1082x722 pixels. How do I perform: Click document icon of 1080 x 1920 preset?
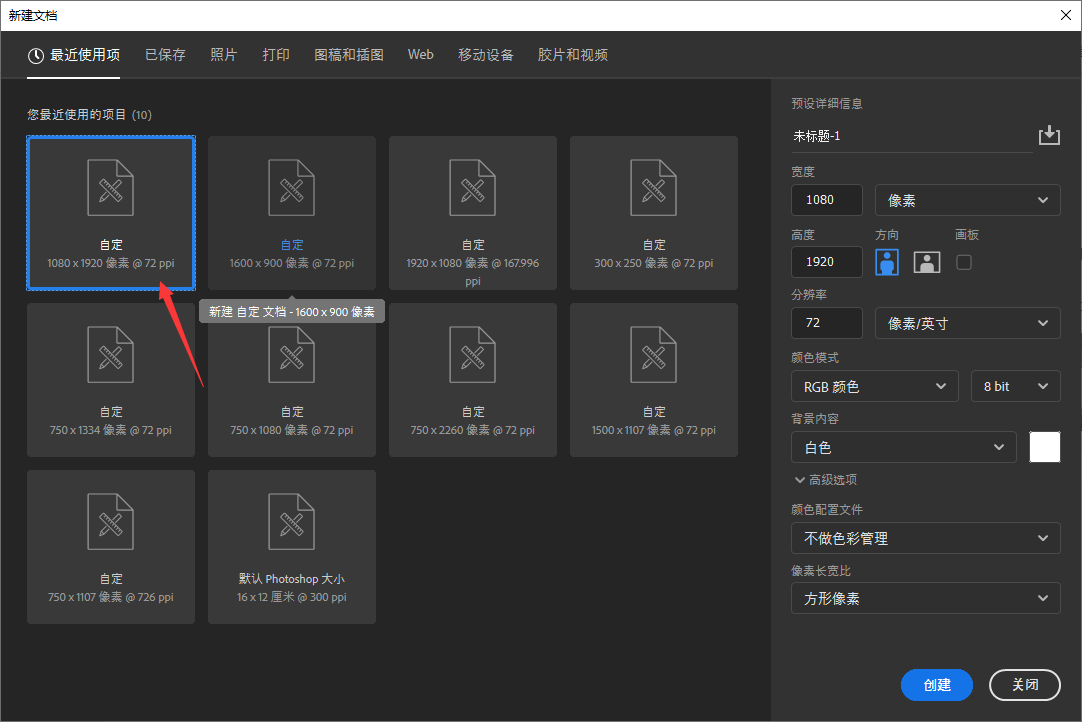tap(110, 188)
